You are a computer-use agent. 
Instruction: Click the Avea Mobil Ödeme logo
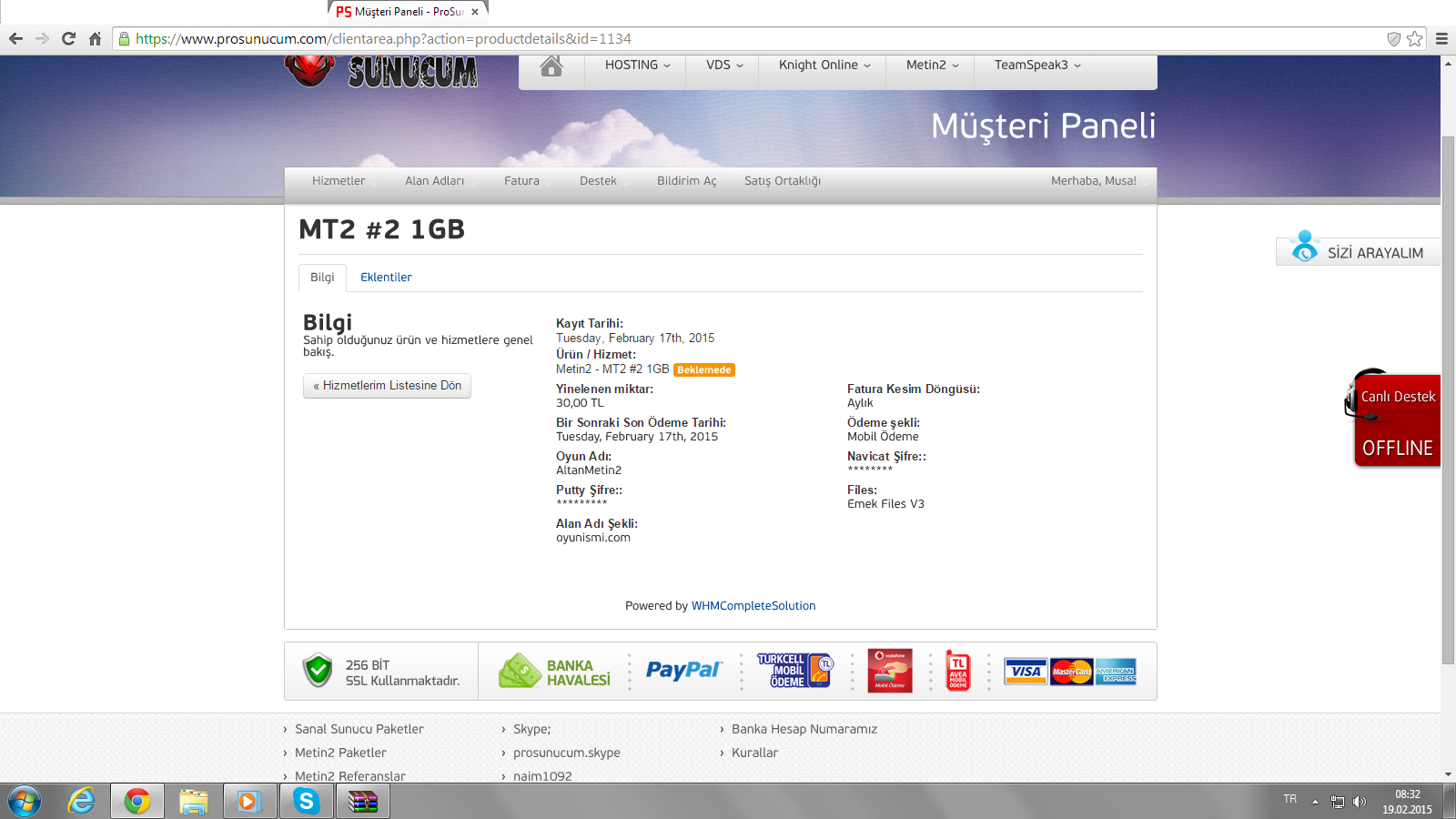(x=958, y=671)
